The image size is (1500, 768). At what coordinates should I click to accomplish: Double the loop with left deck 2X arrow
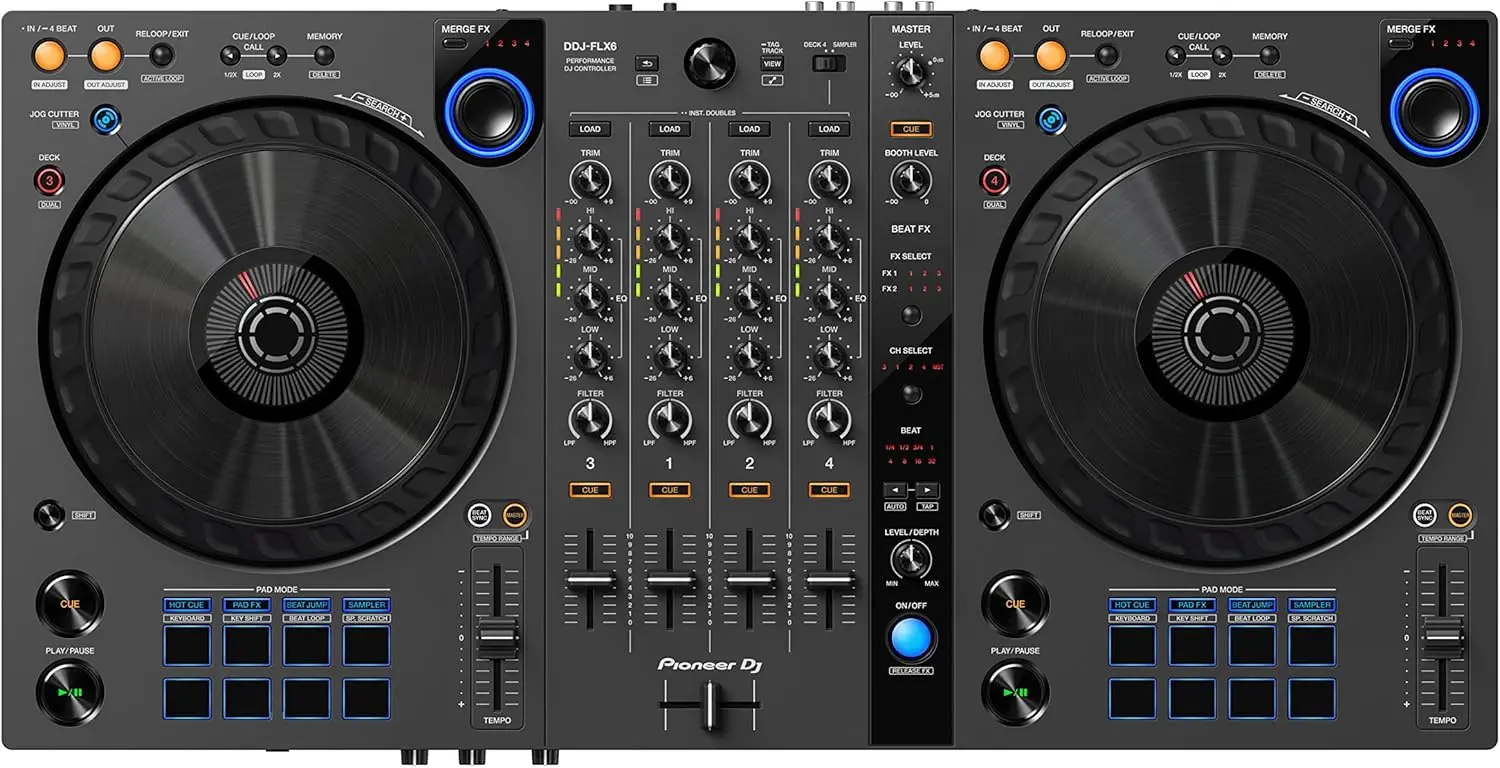click(276, 56)
